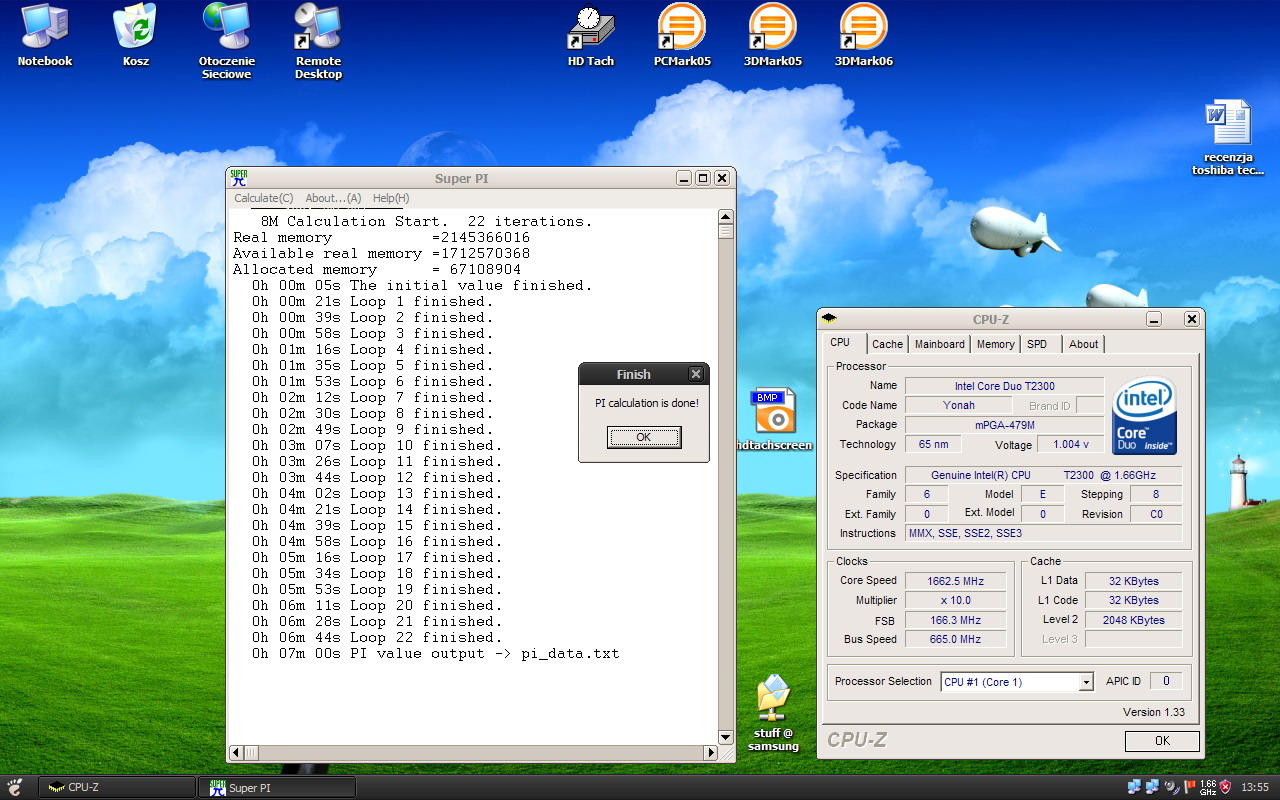
Task: Open the Kosz recycle bin icon
Action: (x=135, y=28)
